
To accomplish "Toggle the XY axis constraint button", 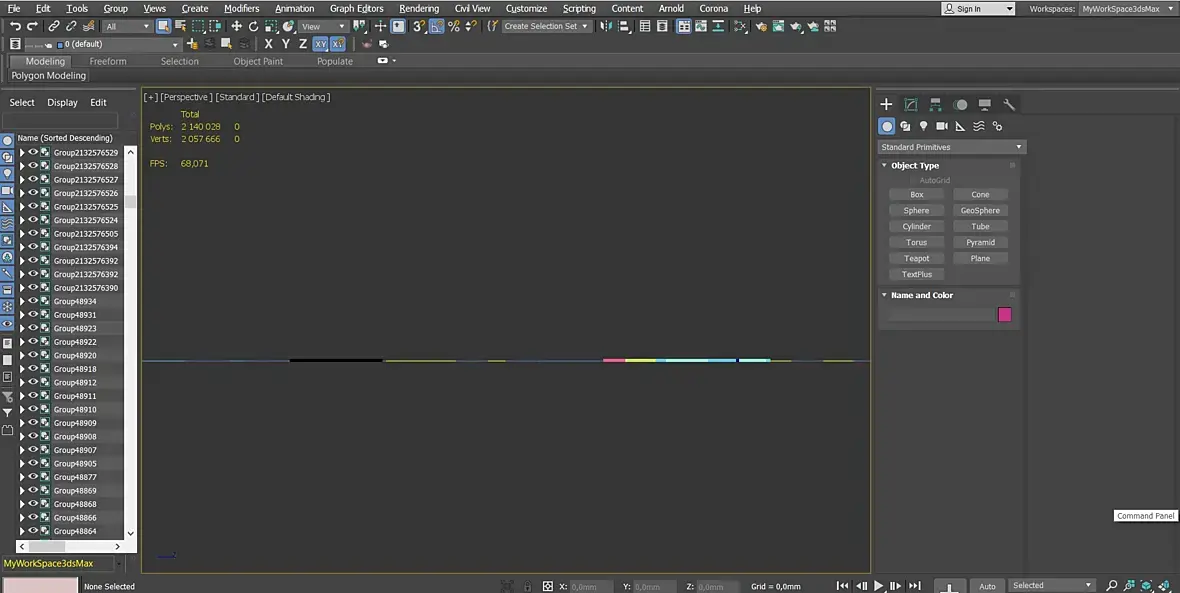I will tap(321, 44).
